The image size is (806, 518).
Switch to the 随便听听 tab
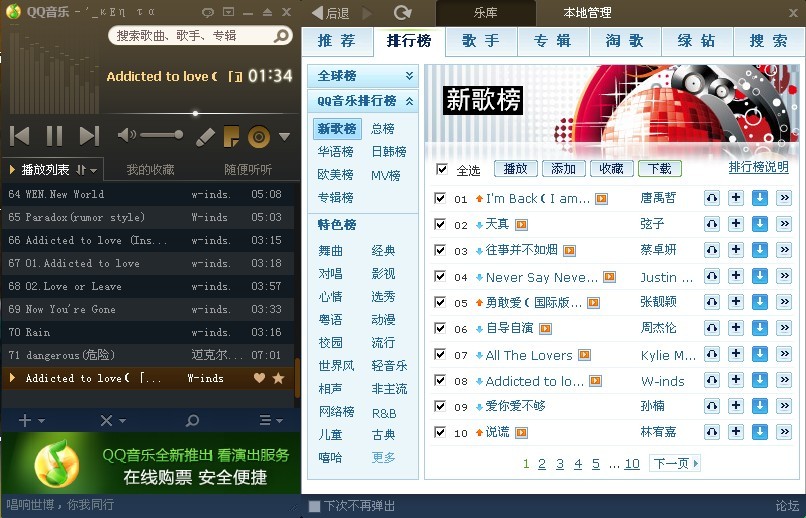[248, 170]
